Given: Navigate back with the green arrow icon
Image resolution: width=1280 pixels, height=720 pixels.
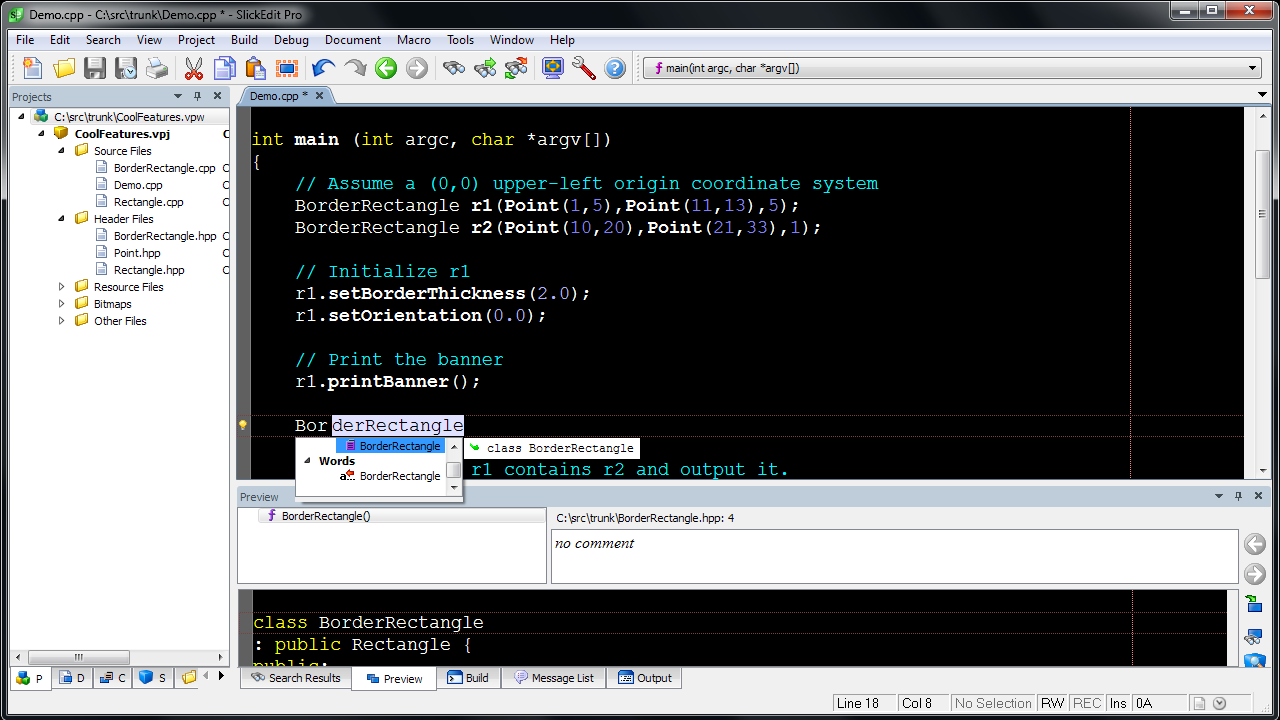Looking at the screenshot, I should 386,68.
